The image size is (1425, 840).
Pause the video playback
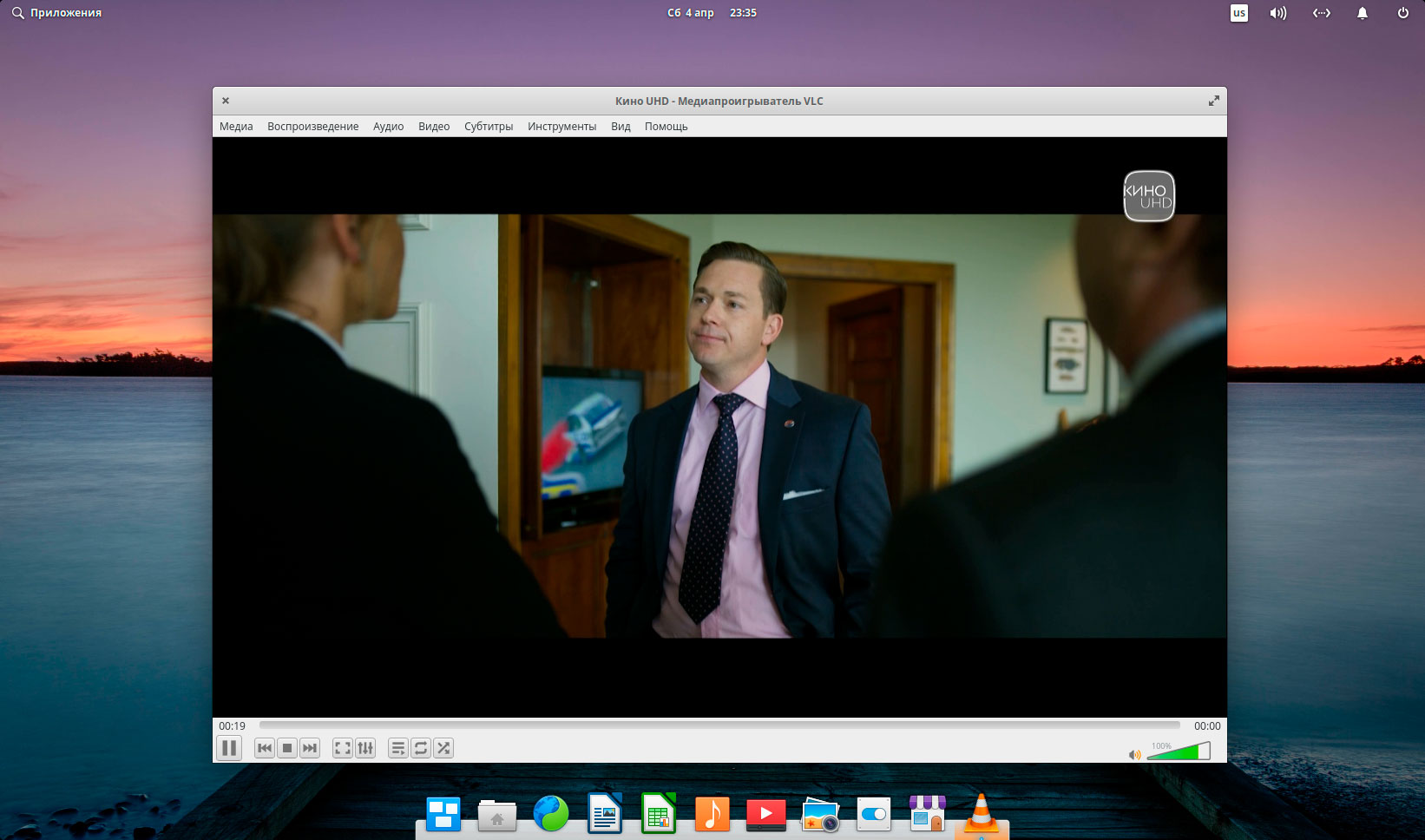click(x=229, y=748)
